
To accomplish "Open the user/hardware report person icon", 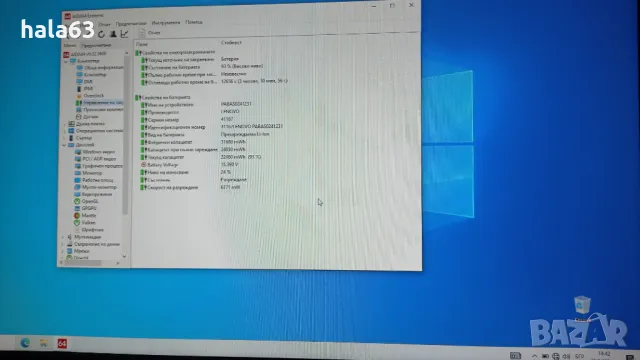I will [x=113, y=34].
